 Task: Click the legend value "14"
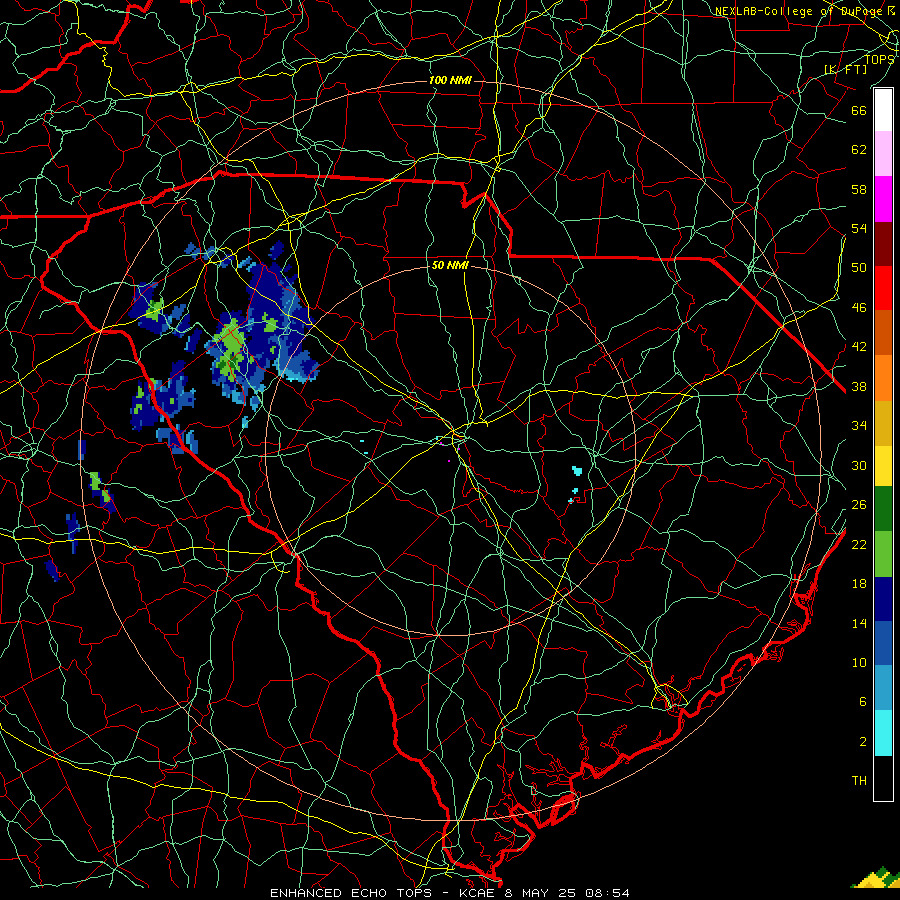[859, 623]
